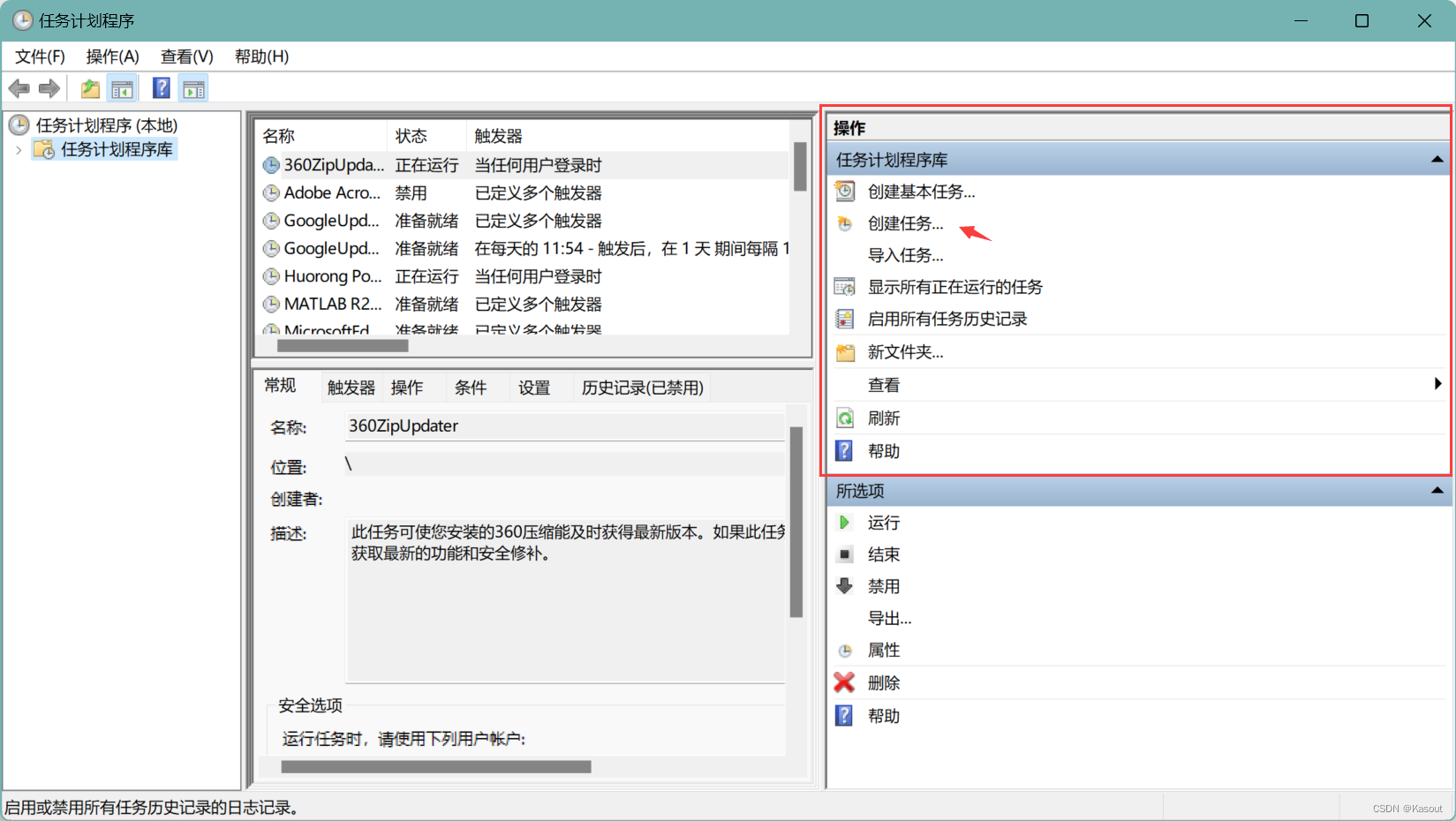Select the first GoogleUpd... row with 已定义多个触发器
Image resolution: width=1456 pixels, height=821 pixels.
(x=524, y=221)
